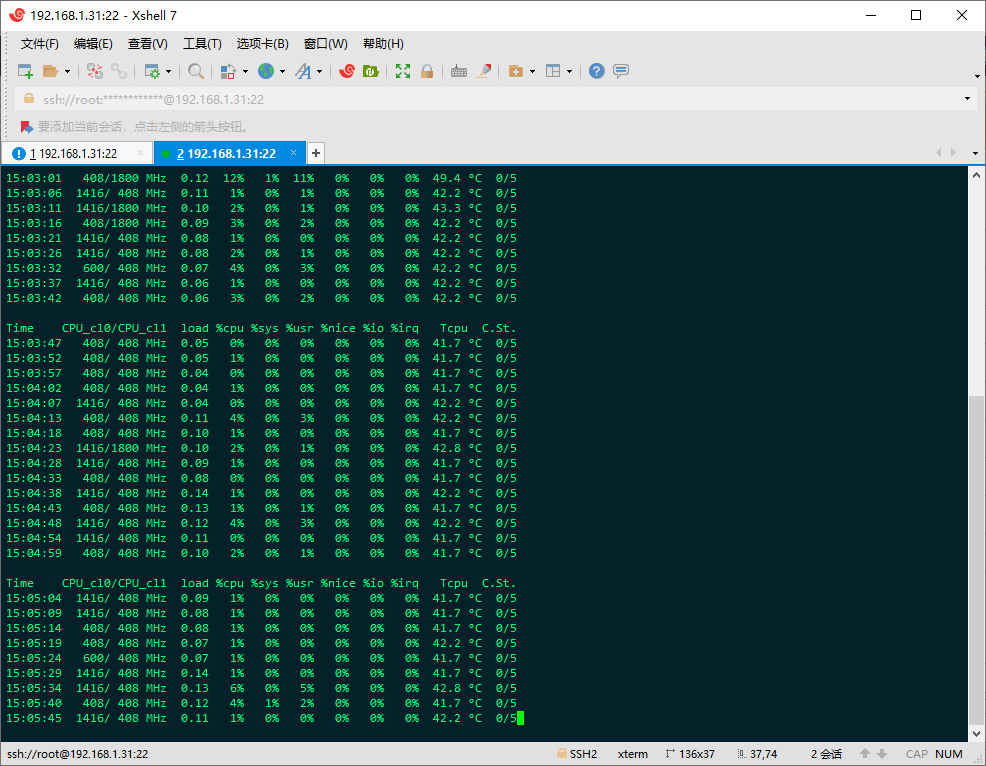Expand the toolbar overflow arrow
Image resolution: width=986 pixels, height=766 pixels.
click(x=977, y=76)
